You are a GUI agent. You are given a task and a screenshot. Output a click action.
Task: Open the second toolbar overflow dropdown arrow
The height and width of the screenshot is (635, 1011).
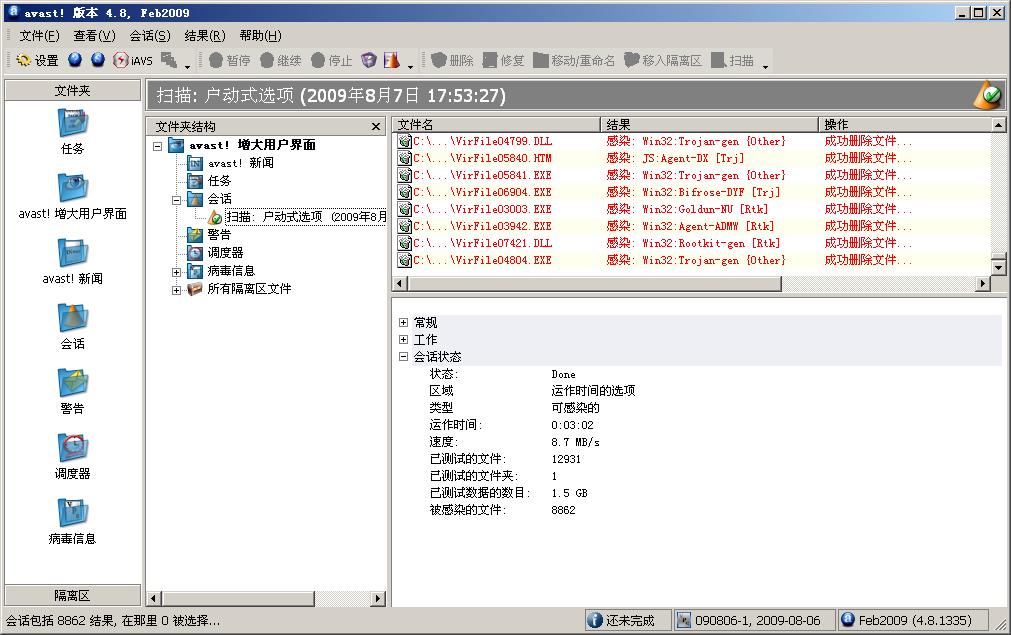pyautogui.click(x=410, y=66)
